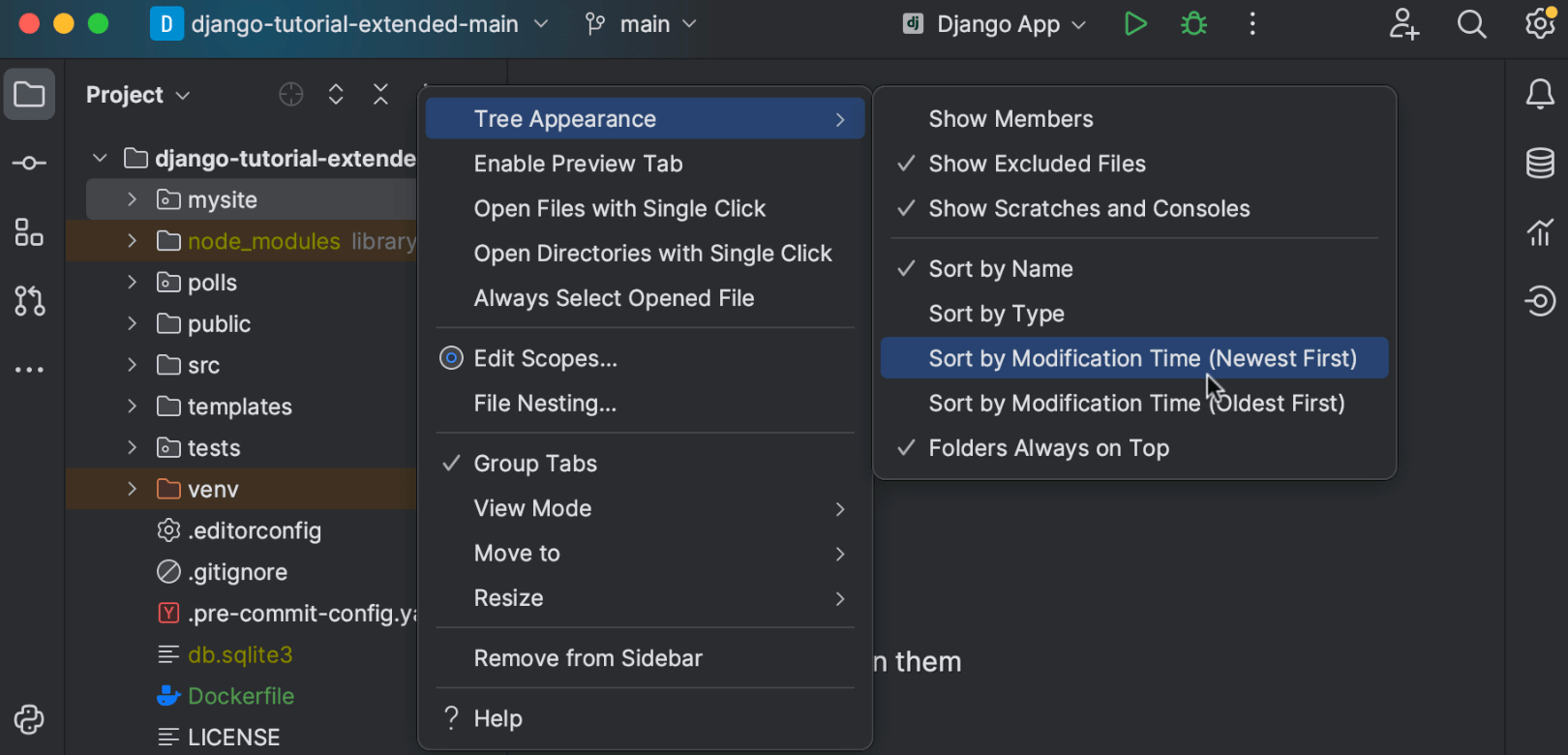
Task: Open the Notifications bell panel
Action: 1539,94
